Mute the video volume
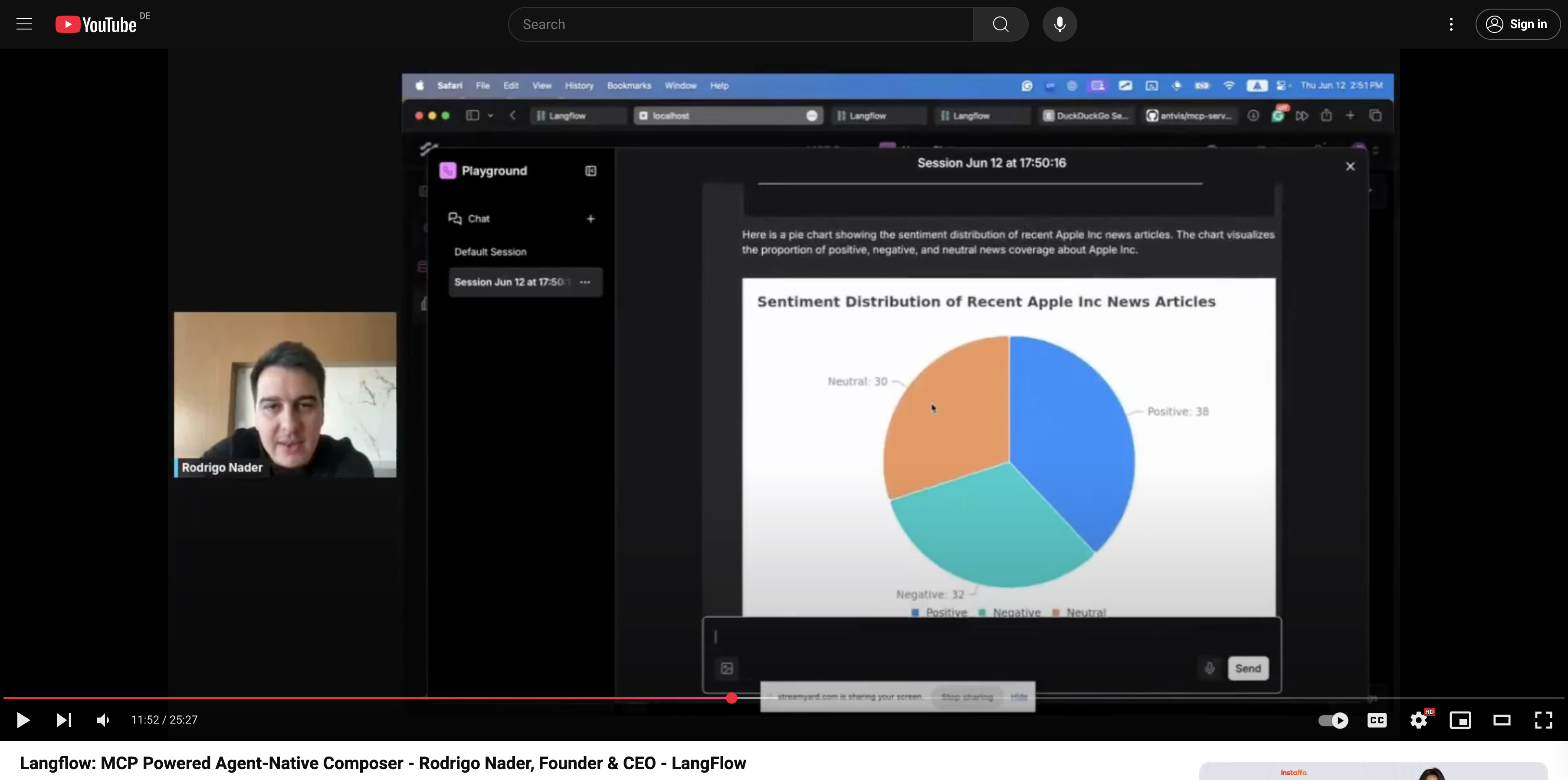1568x780 pixels. 103,720
